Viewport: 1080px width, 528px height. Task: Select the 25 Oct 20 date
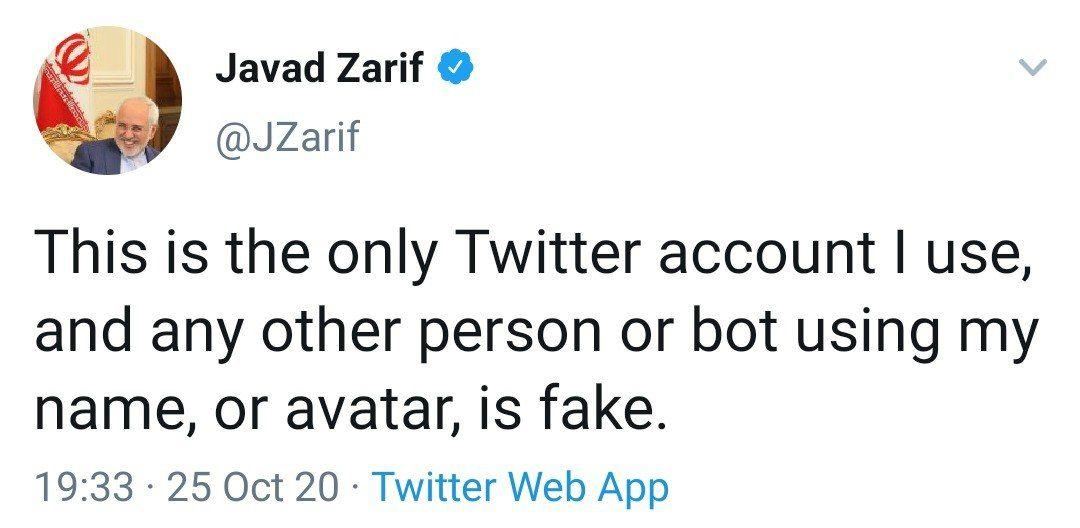click(253, 488)
